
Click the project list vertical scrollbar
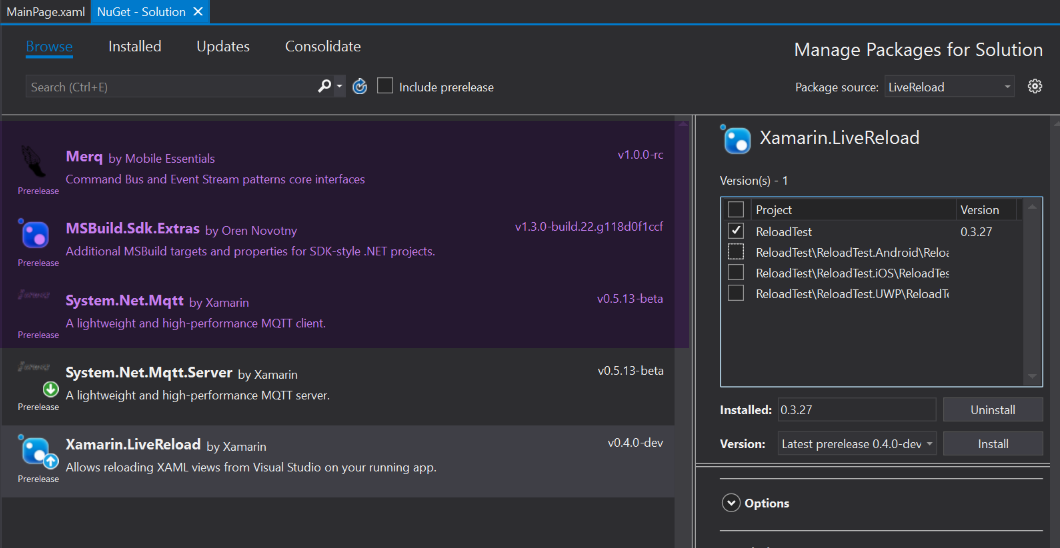coord(1032,292)
